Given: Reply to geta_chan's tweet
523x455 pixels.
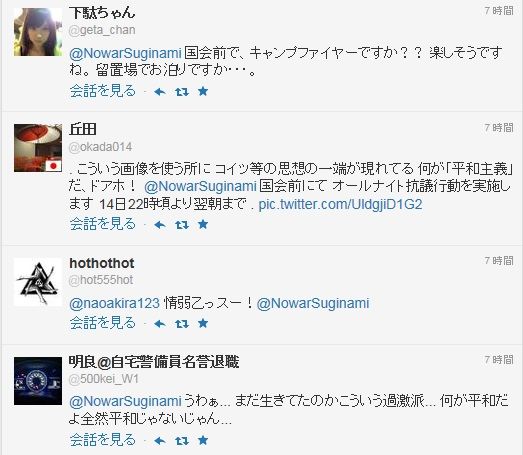Looking at the screenshot, I should click(x=160, y=91).
